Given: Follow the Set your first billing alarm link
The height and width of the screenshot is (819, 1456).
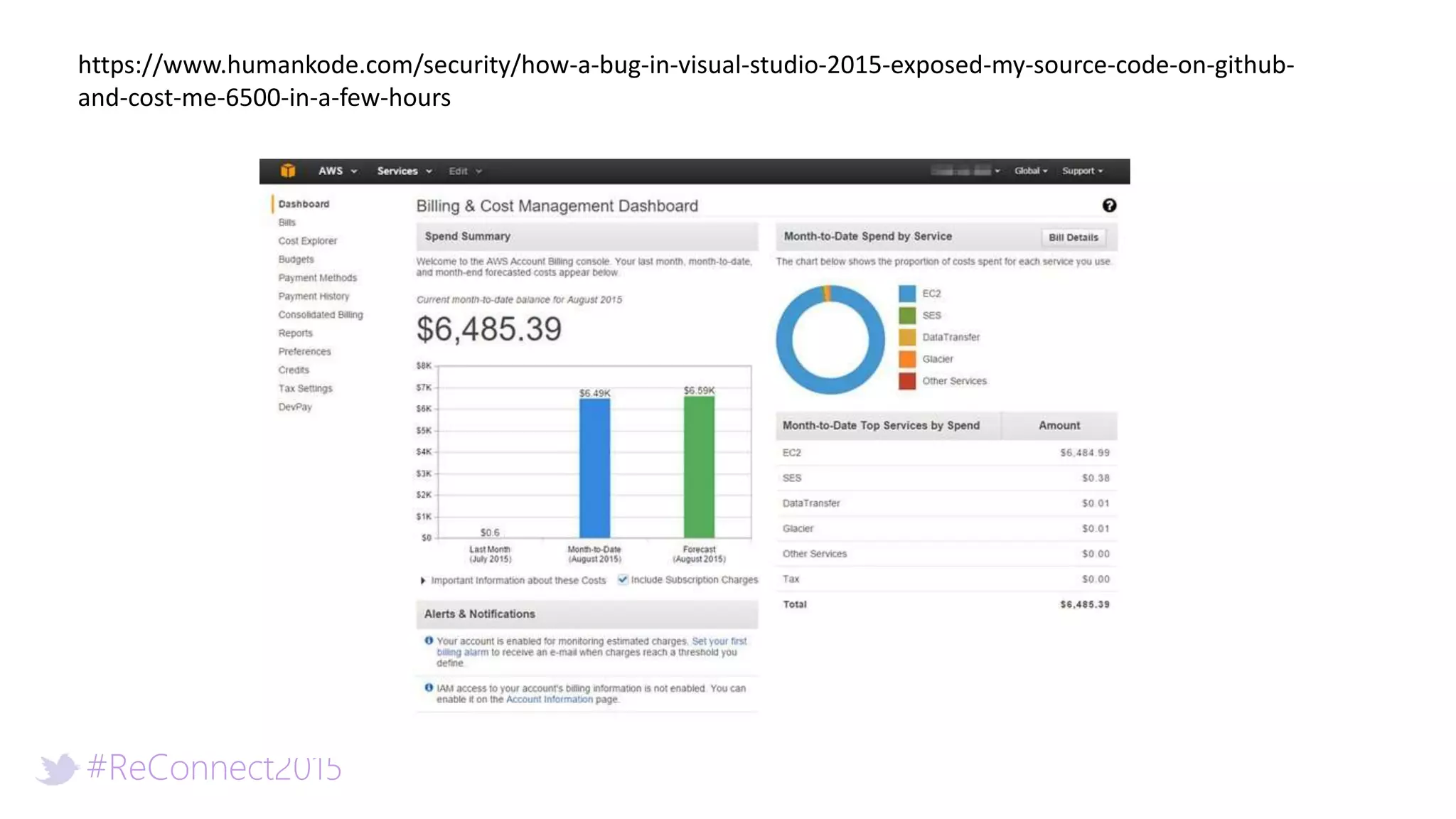Looking at the screenshot, I should tap(719, 641).
